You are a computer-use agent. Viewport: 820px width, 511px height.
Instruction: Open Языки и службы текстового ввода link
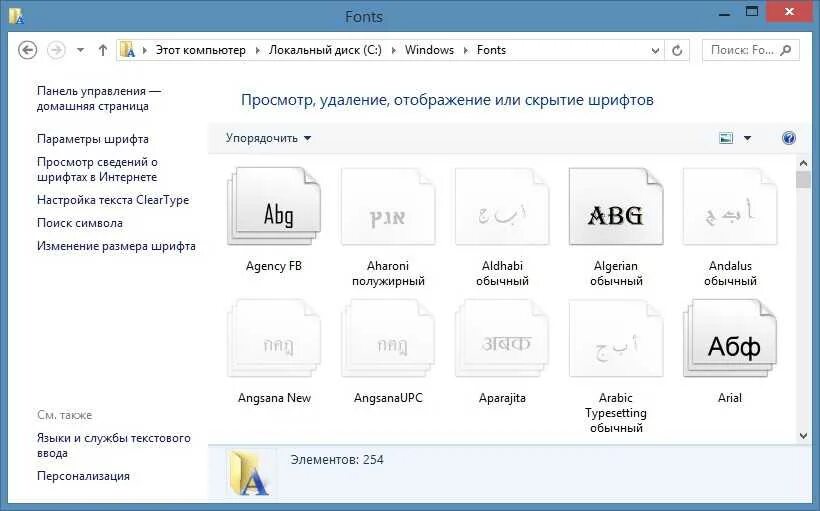click(113, 446)
